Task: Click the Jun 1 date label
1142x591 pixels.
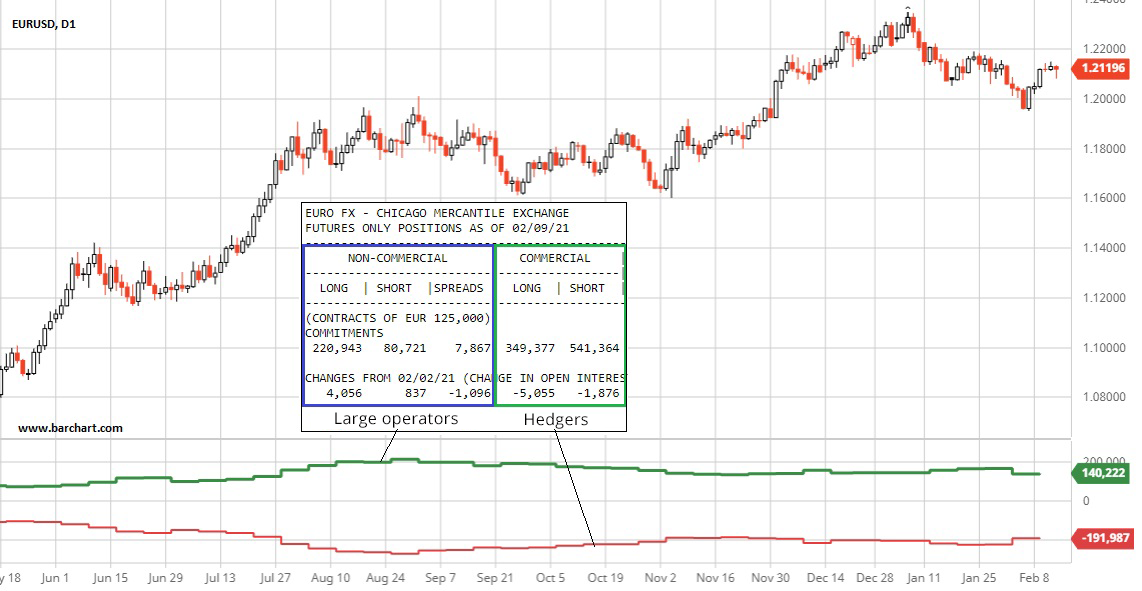Action: [55, 578]
